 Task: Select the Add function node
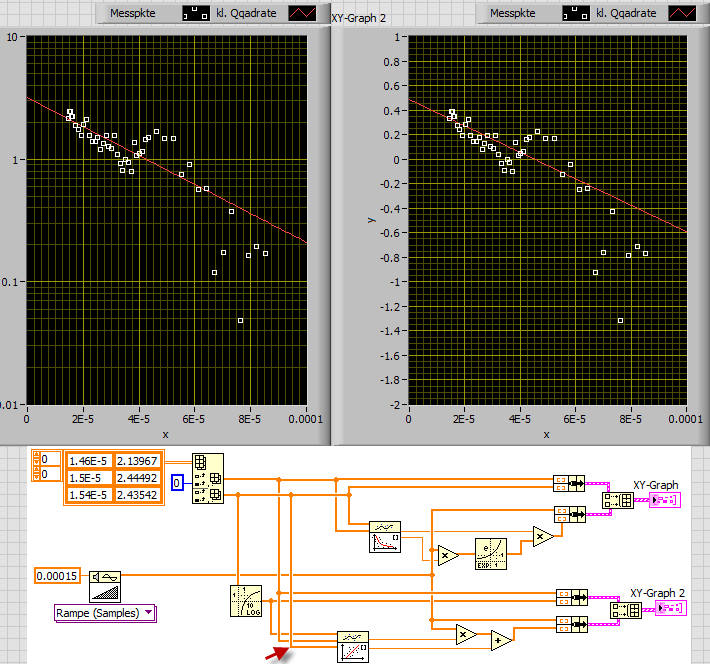501,640
